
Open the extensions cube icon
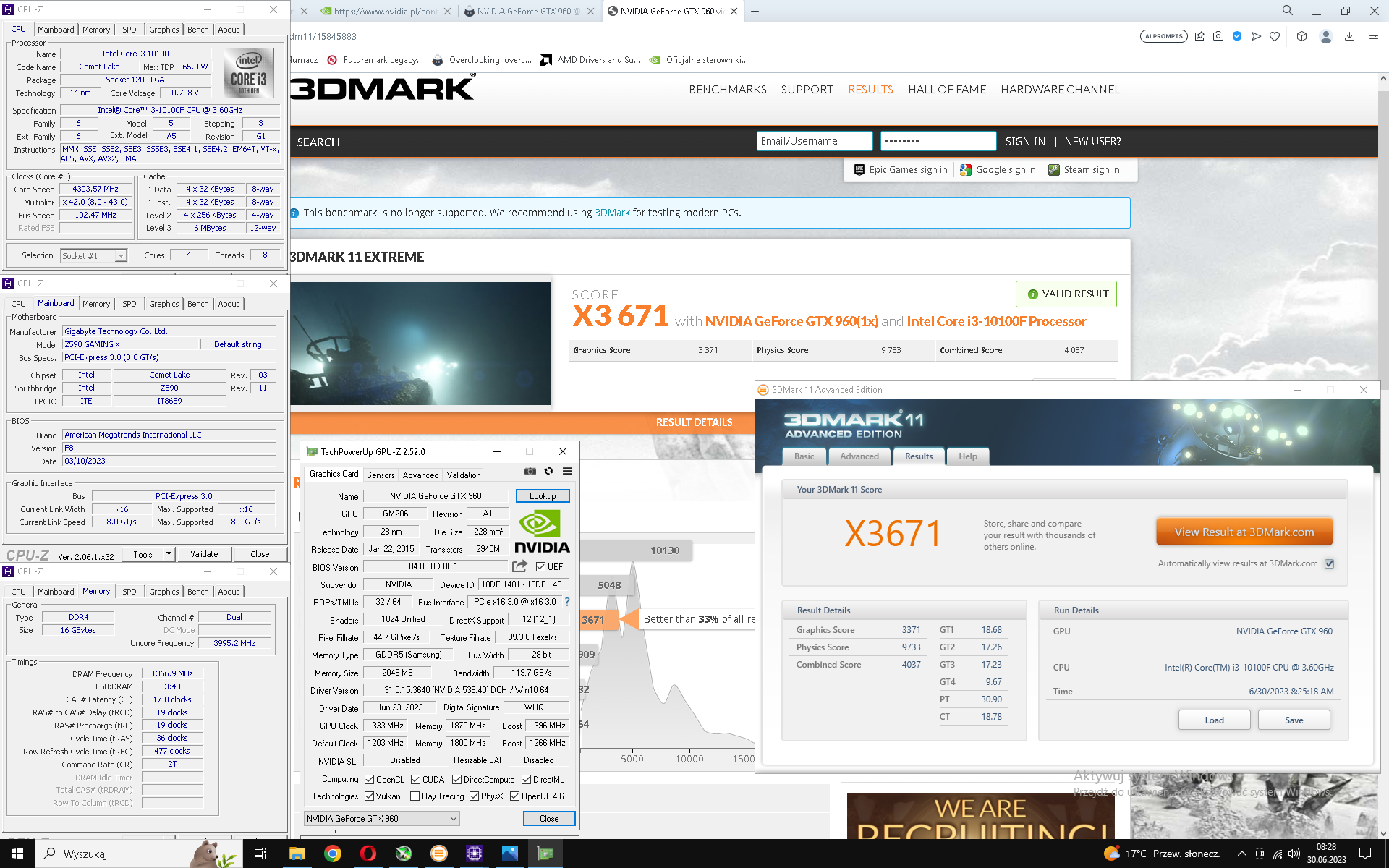tap(1301, 36)
